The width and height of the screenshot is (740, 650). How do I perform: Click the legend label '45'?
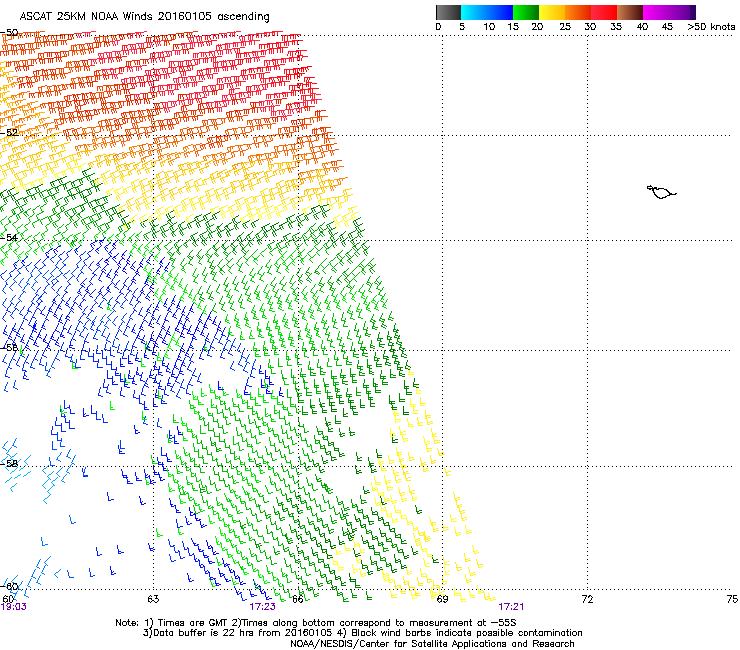click(x=667, y=27)
